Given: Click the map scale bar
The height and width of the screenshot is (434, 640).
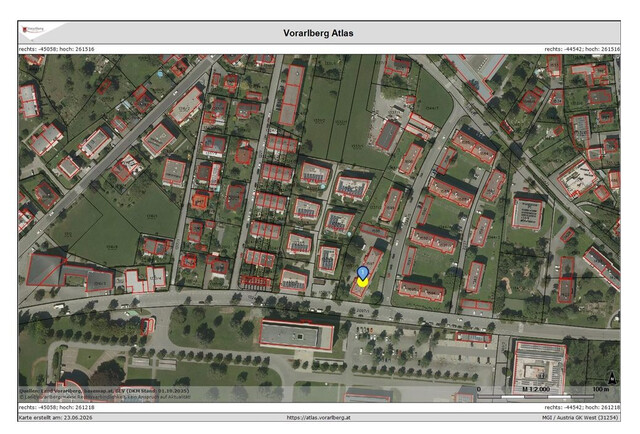Looking at the screenshot, I should pos(536,396).
